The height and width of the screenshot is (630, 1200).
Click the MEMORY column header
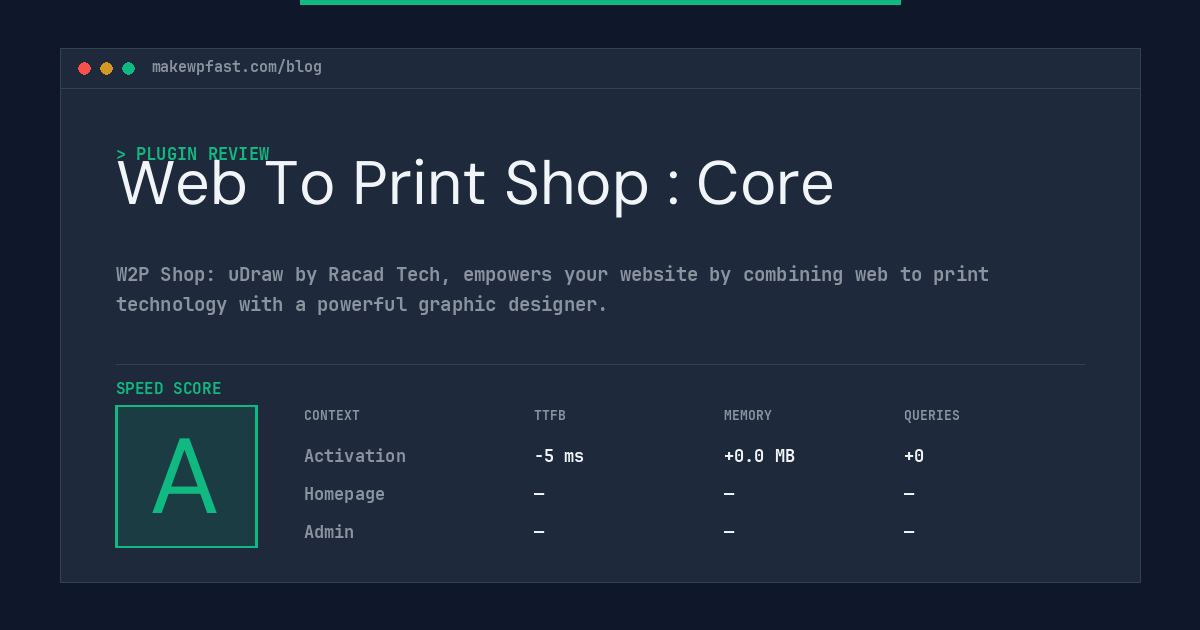(748, 416)
